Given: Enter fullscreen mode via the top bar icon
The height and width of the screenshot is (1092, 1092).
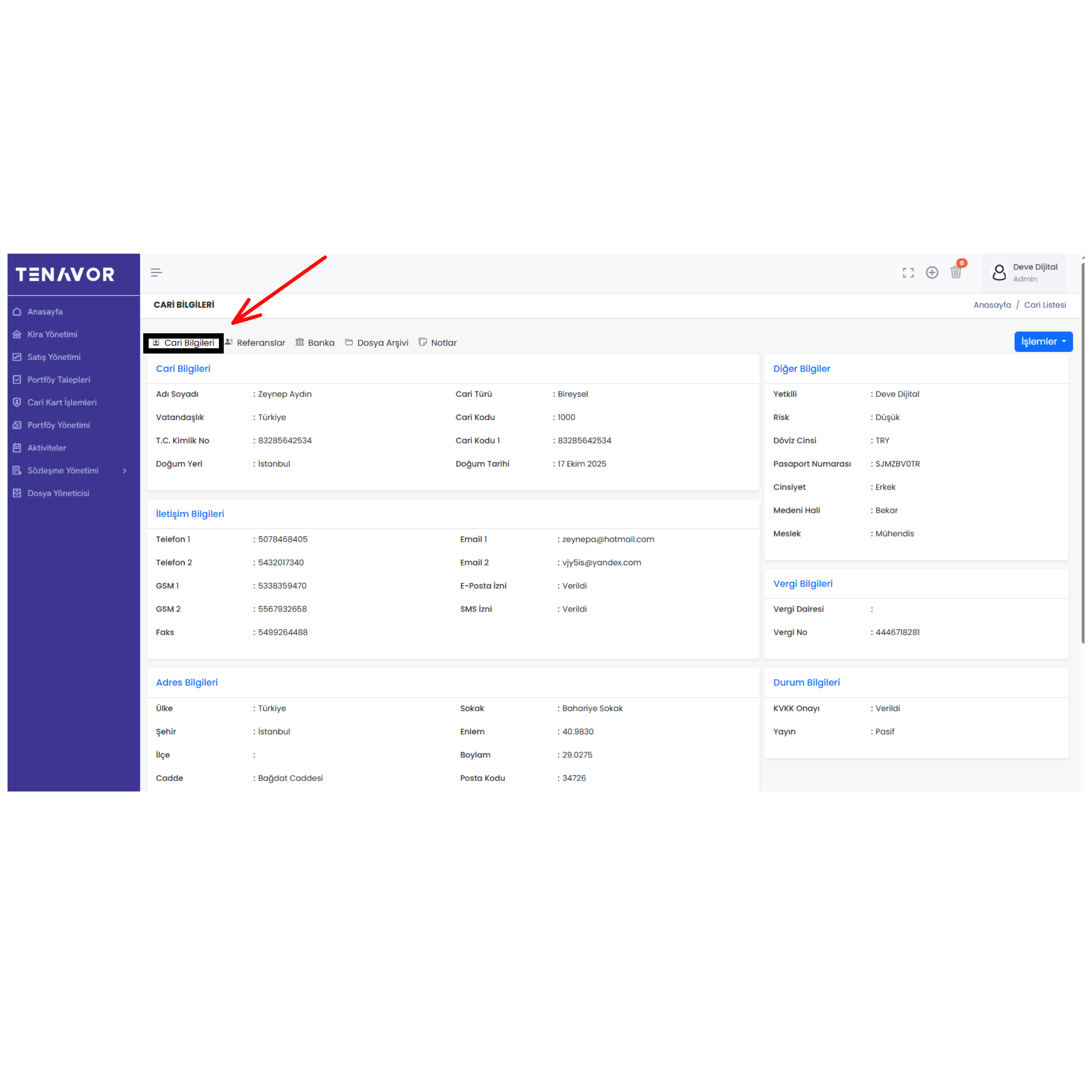Looking at the screenshot, I should 908,273.
